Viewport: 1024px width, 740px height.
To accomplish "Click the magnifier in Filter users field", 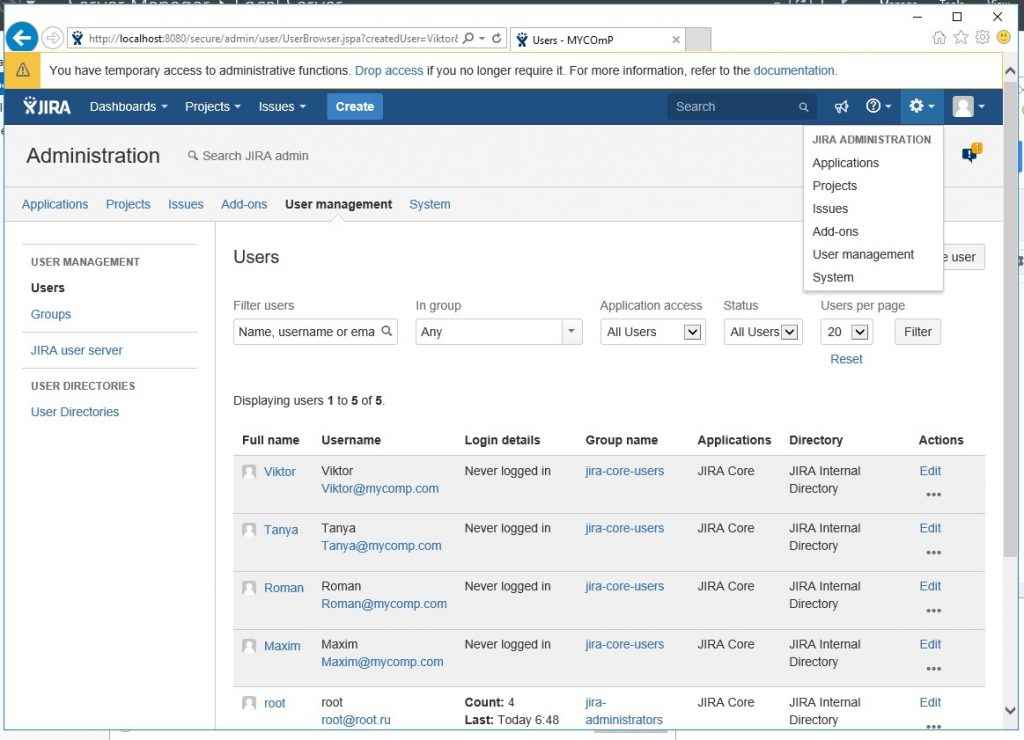I will [387, 330].
